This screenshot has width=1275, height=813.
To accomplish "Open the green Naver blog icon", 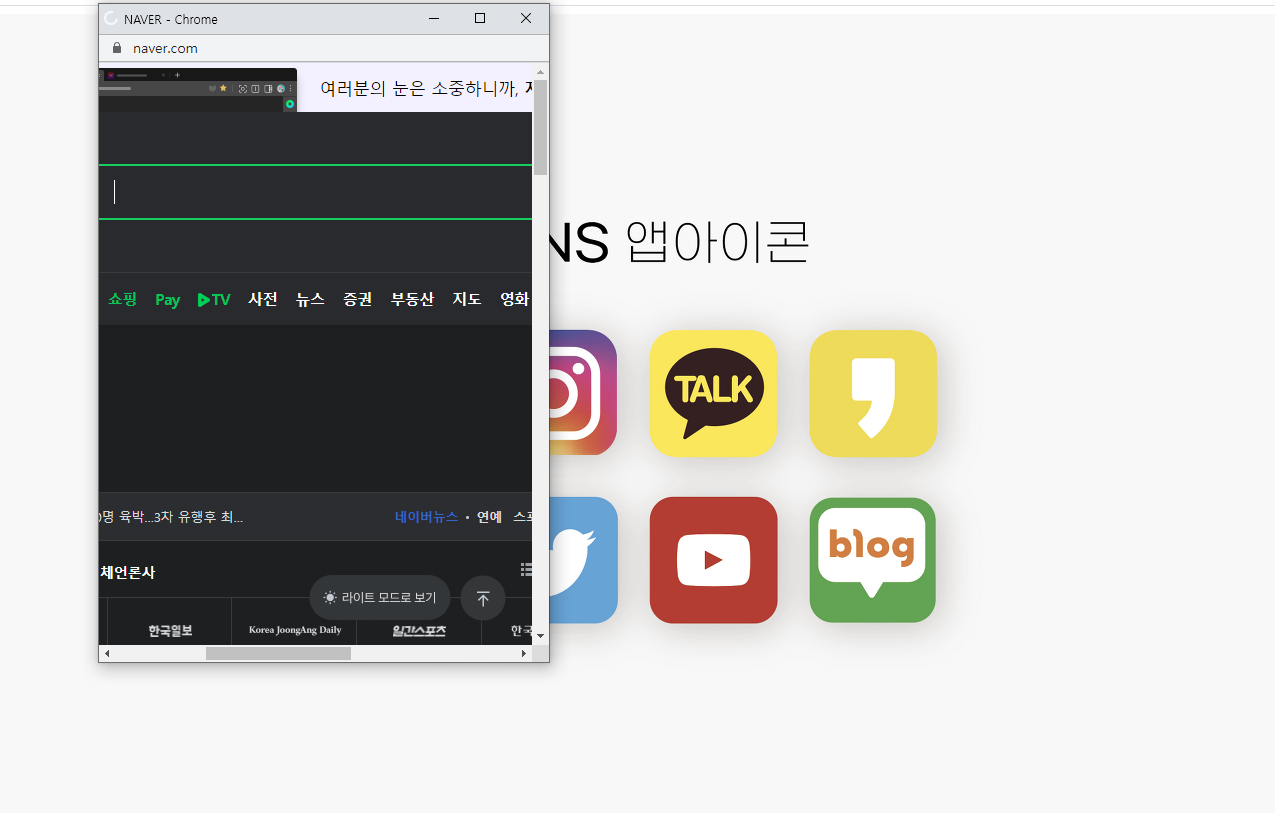I will pos(873,560).
